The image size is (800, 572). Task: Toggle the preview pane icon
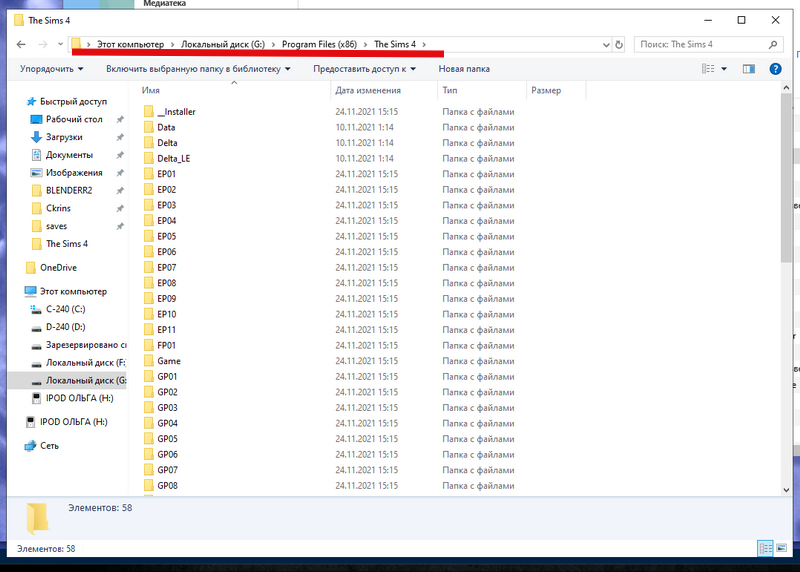pos(748,69)
